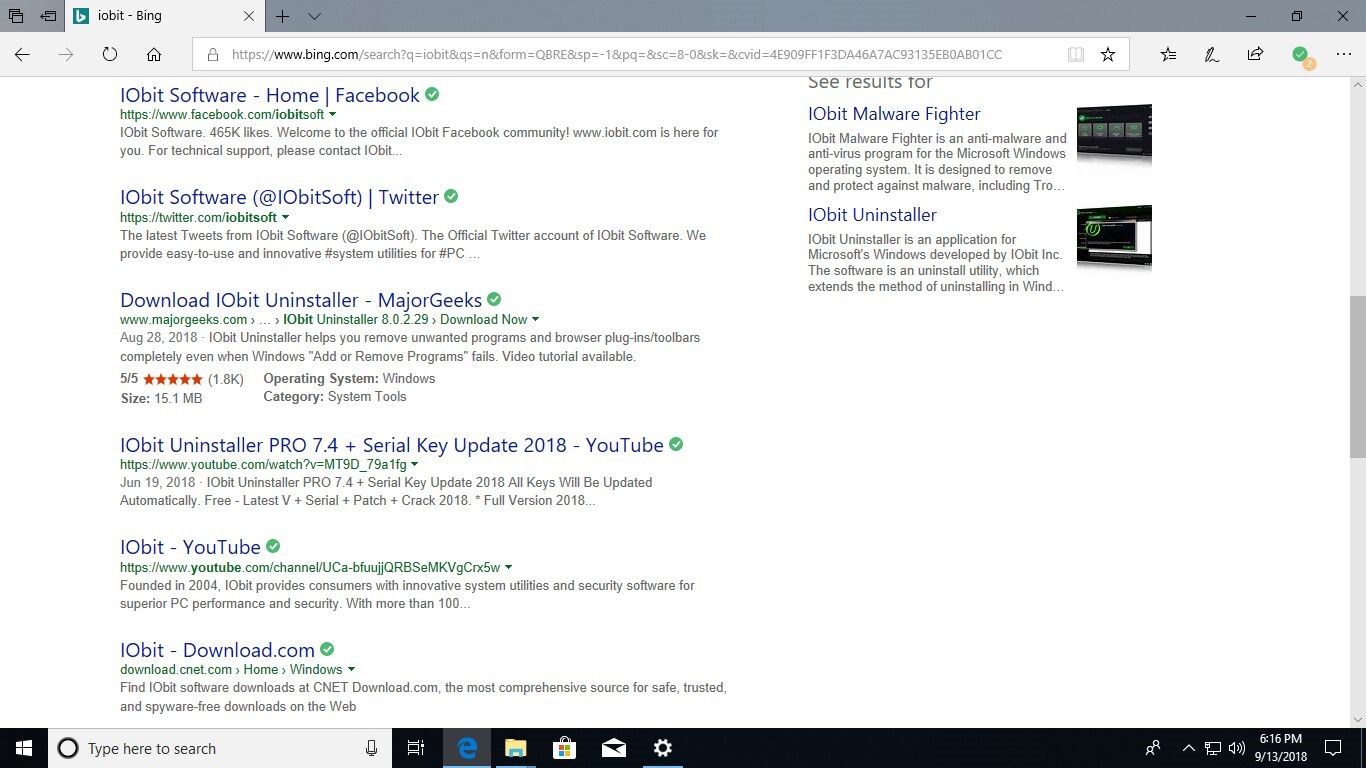
Task: Open tabs you've set aside
Action: [16, 16]
